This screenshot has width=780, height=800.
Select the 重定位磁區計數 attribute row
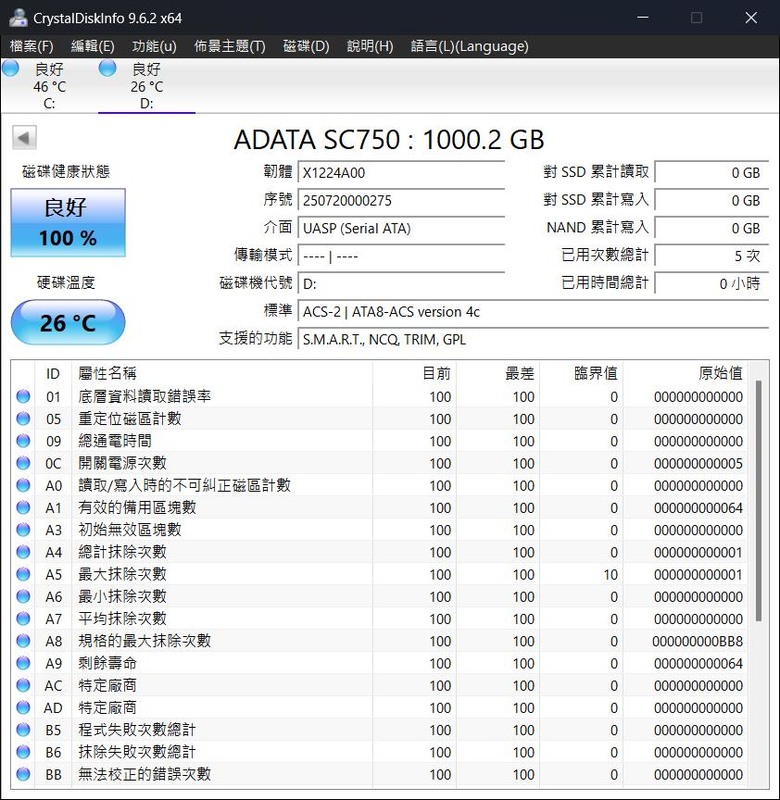click(x=380, y=419)
